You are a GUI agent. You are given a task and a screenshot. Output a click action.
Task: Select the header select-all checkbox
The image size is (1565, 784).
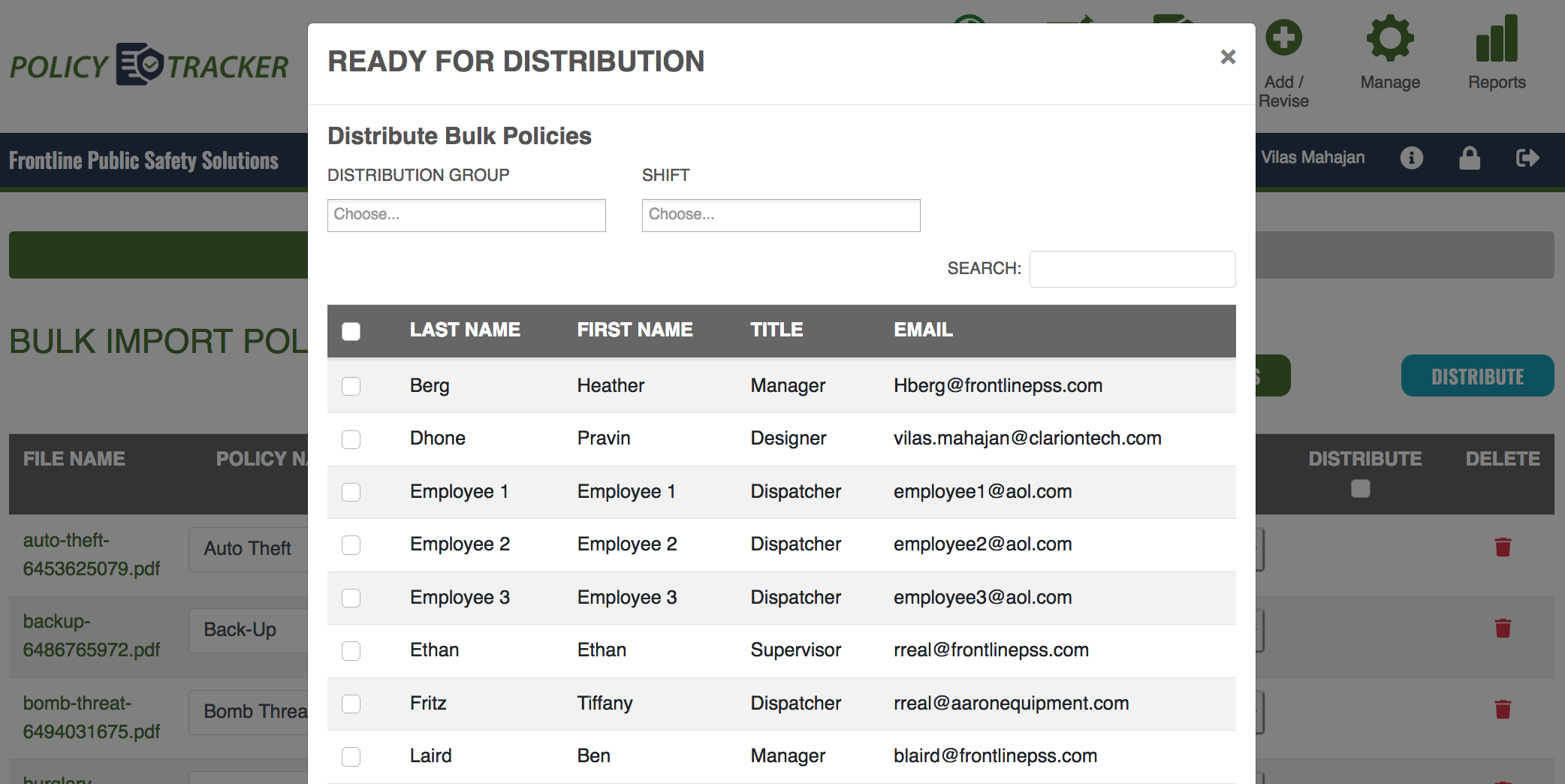coord(351,330)
